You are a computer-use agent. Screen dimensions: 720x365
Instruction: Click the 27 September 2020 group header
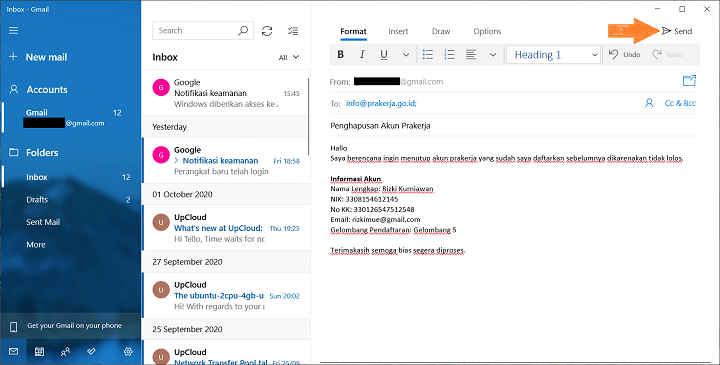[226, 262]
